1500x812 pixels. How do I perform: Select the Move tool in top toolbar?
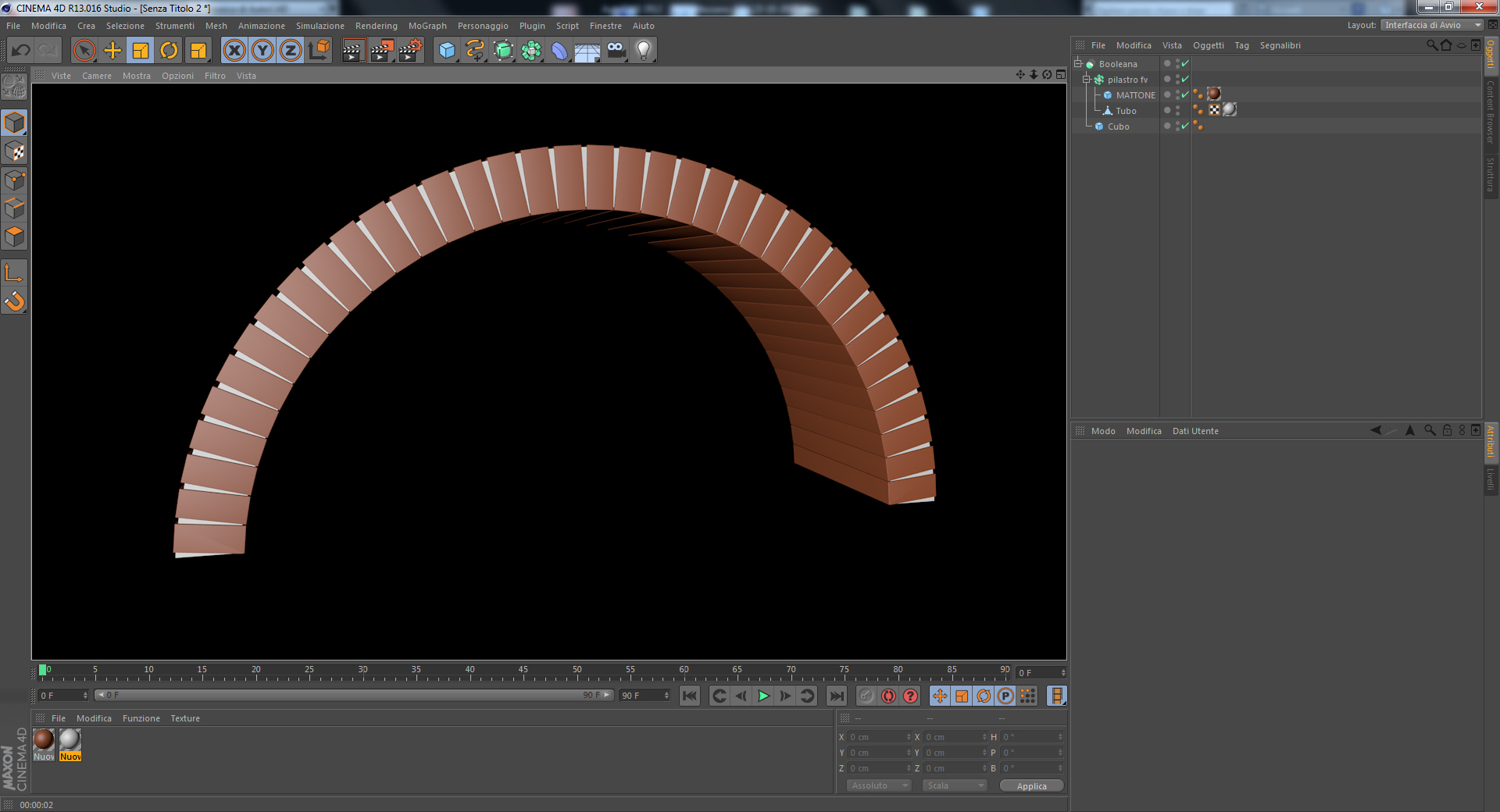click(x=112, y=51)
